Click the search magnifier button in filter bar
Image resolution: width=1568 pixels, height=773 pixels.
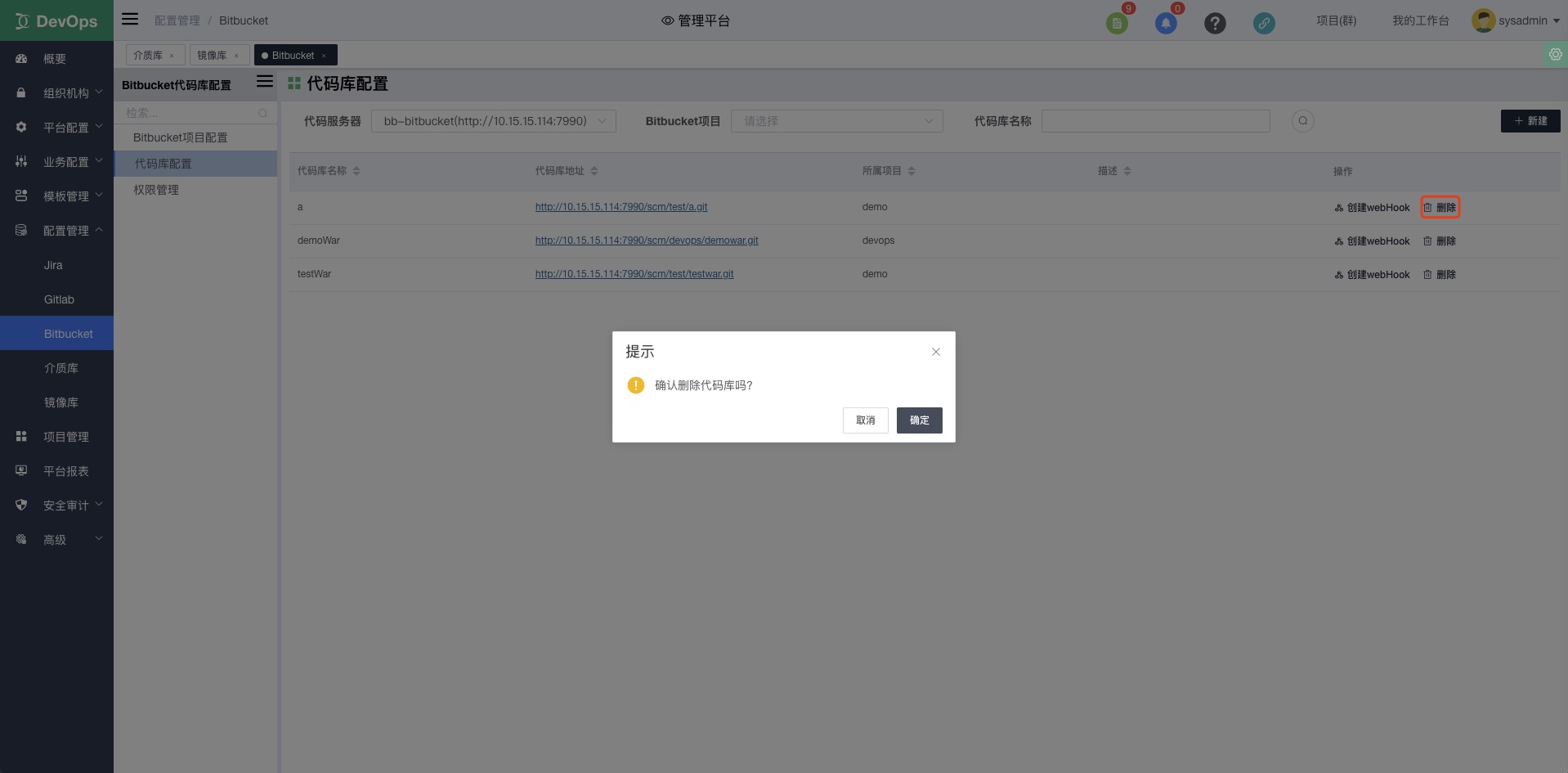coord(1303,121)
